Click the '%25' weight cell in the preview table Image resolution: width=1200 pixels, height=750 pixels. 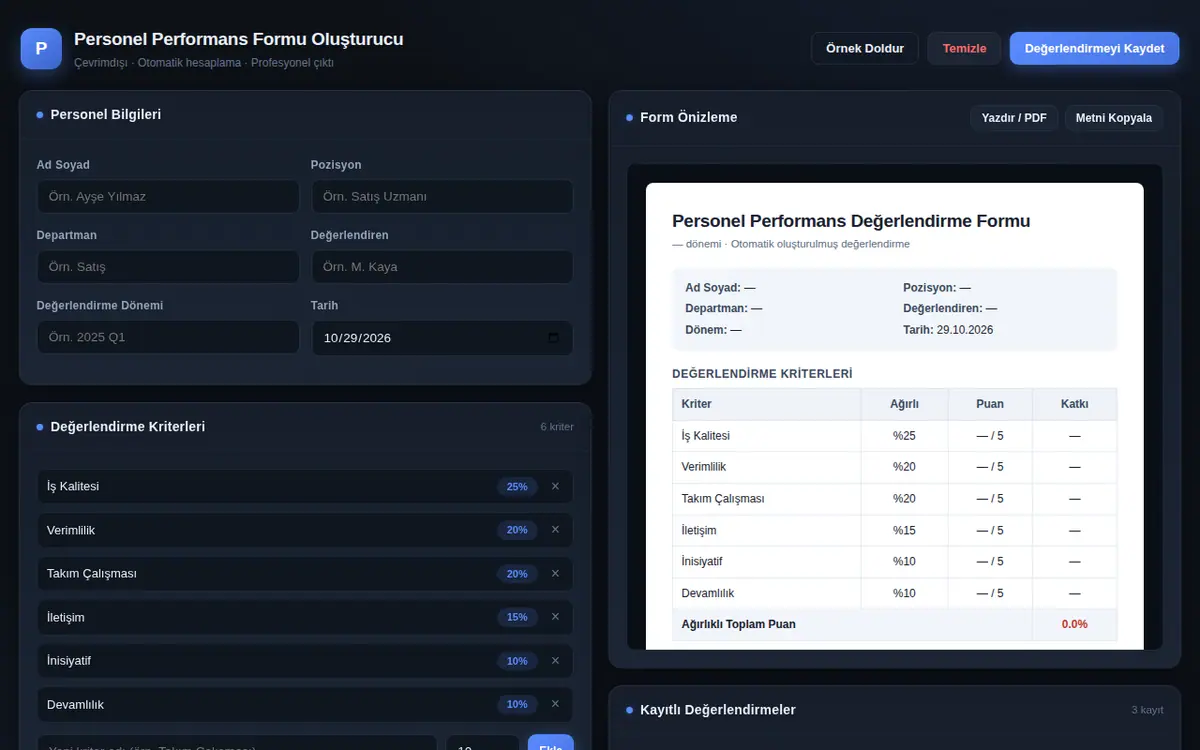(x=905, y=436)
